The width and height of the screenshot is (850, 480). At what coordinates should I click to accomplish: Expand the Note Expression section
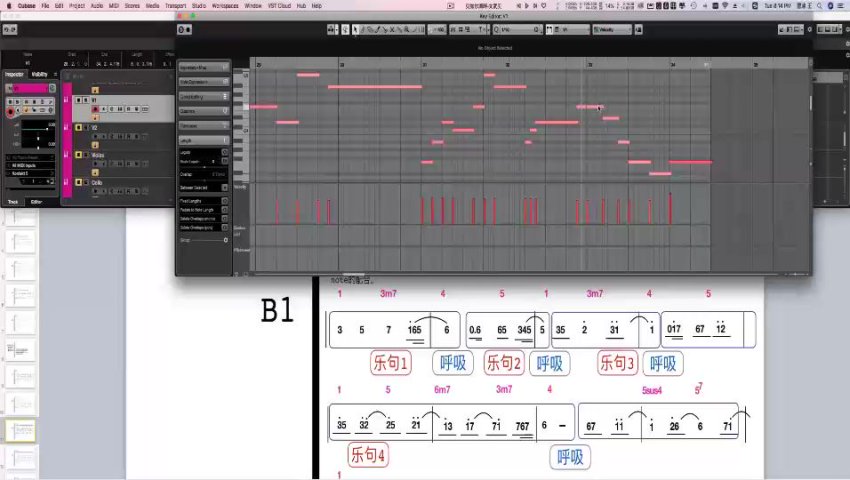[x=203, y=82]
